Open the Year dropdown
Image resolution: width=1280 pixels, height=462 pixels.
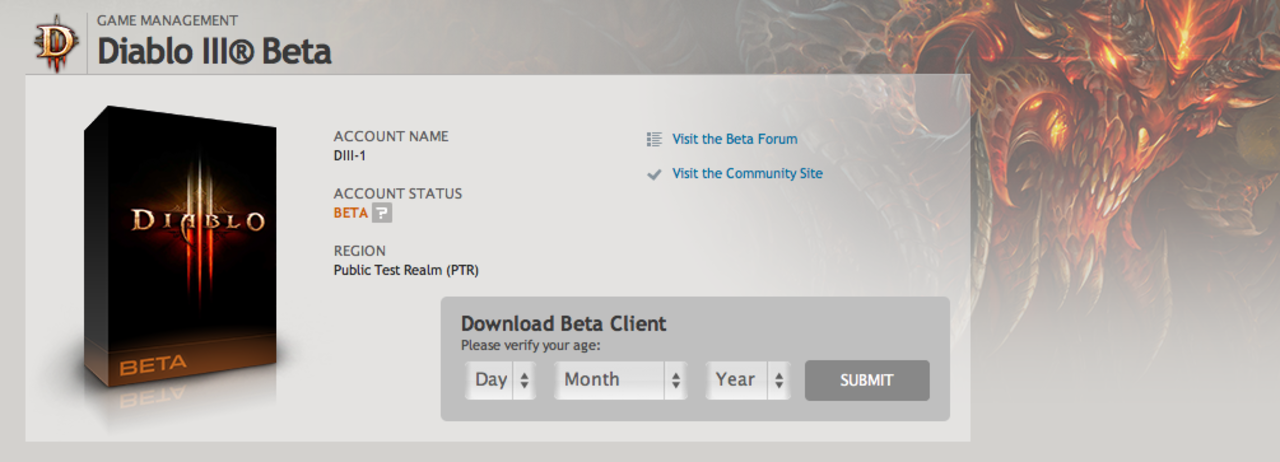pyautogui.click(x=748, y=380)
